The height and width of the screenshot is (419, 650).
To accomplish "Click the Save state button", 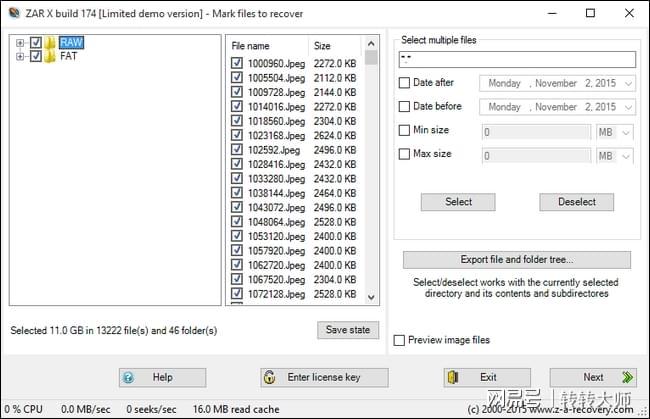I will coord(348,330).
